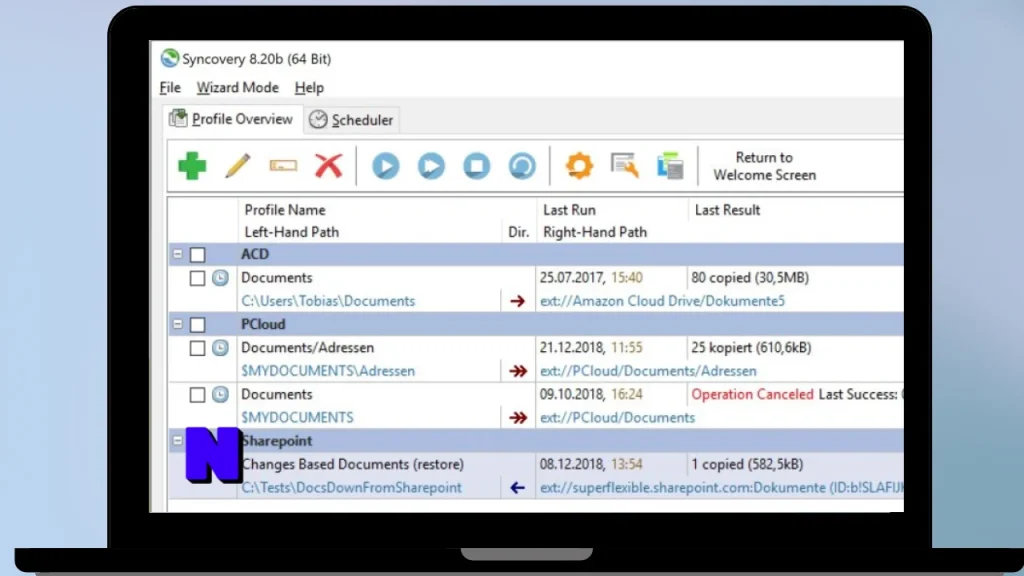Click 80 copied (30,5MB) result

(750, 278)
